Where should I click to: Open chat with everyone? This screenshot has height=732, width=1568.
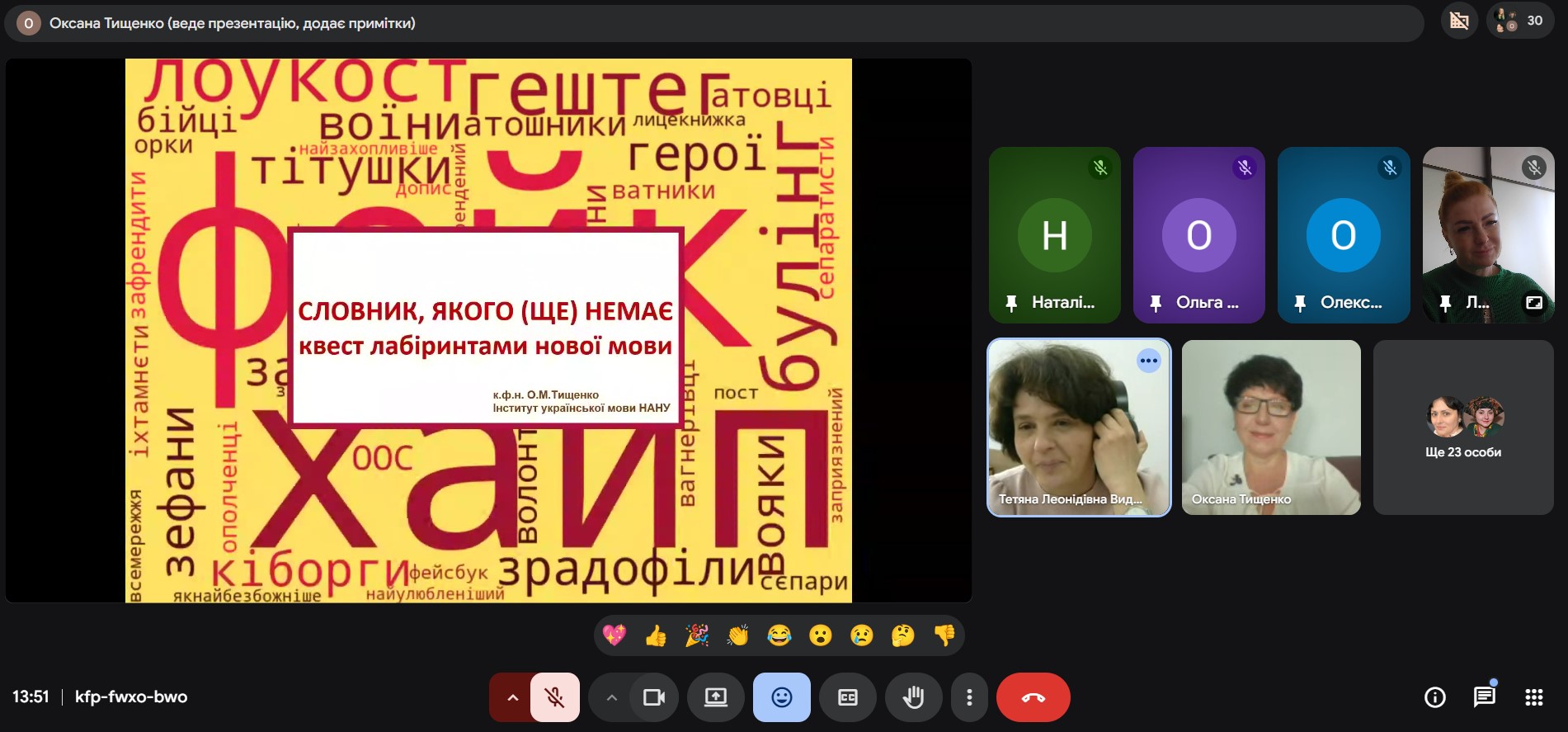tap(1485, 697)
